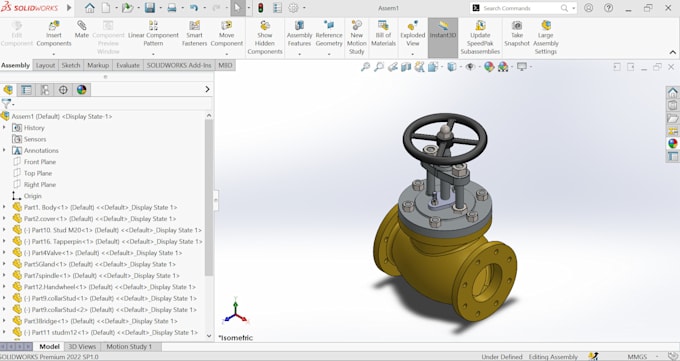Click the Appearances color ball in task pane
The width and height of the screenshot is (680, 361).
(x=673, y=143)
